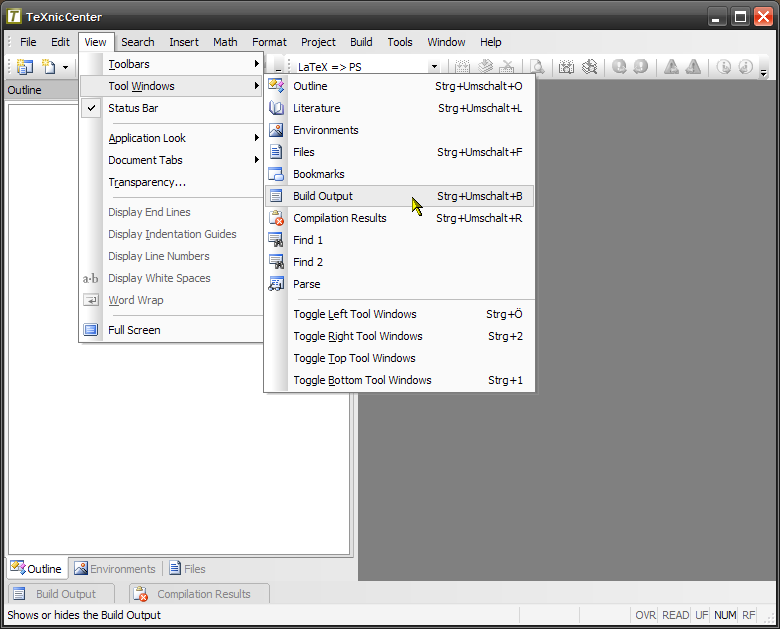
Task: Click the Find 1 binoculars icon
Action: (x=276, y=240)
